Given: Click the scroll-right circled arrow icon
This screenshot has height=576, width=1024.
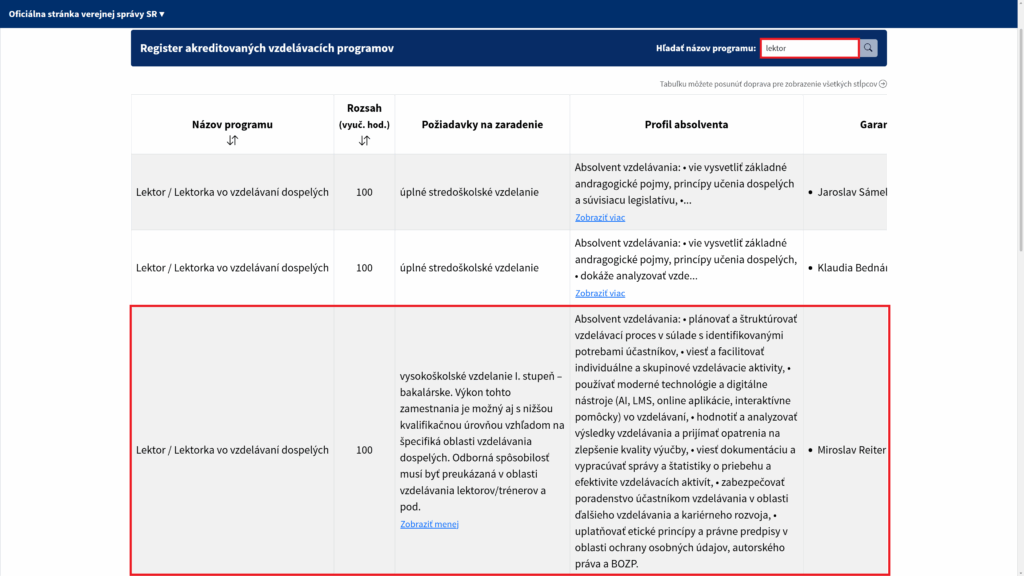Looking at the screenshot, I should 883,84.
